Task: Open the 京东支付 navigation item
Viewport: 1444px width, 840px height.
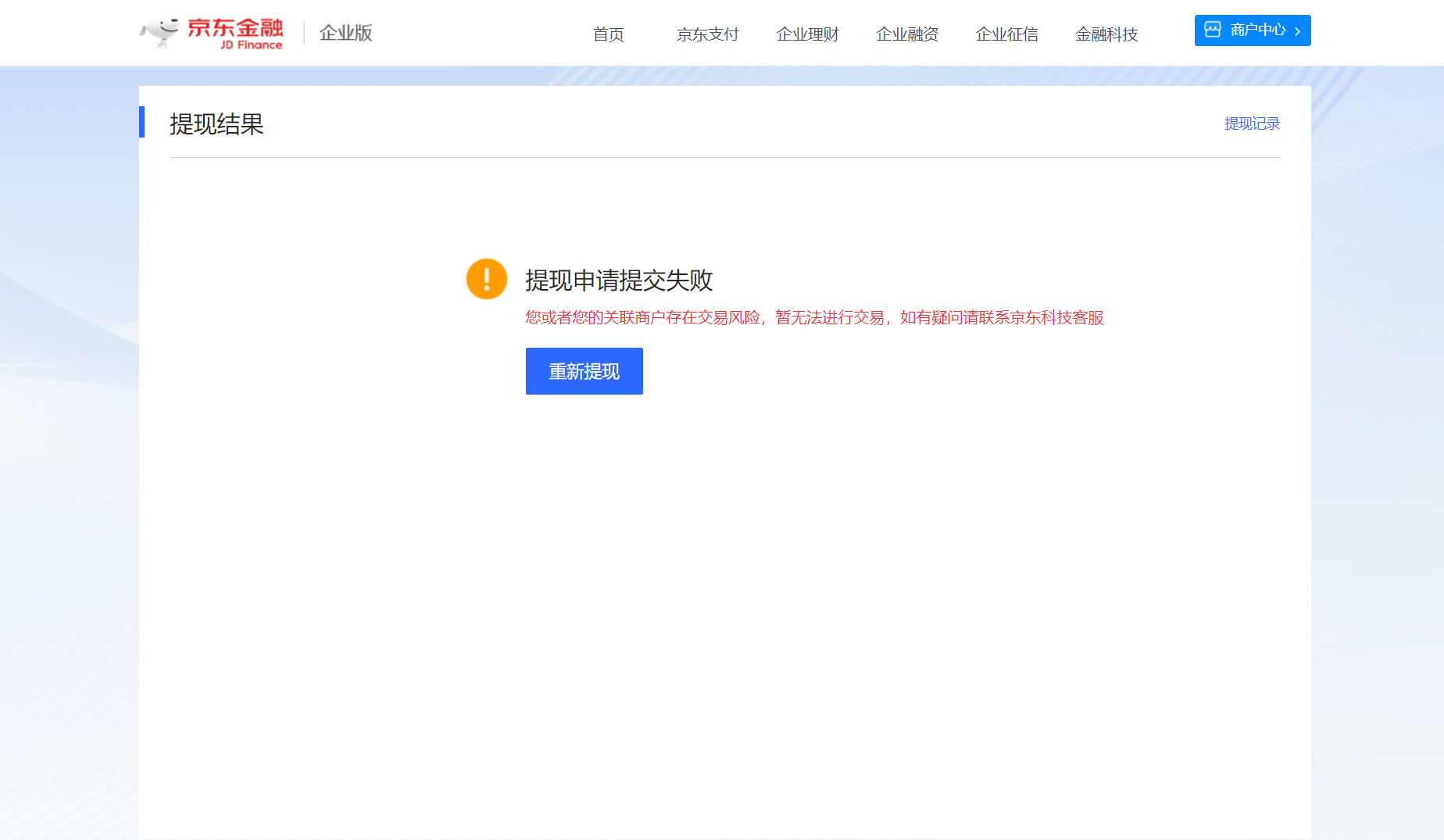Action: pyautogui.click(x=707, y=34)
